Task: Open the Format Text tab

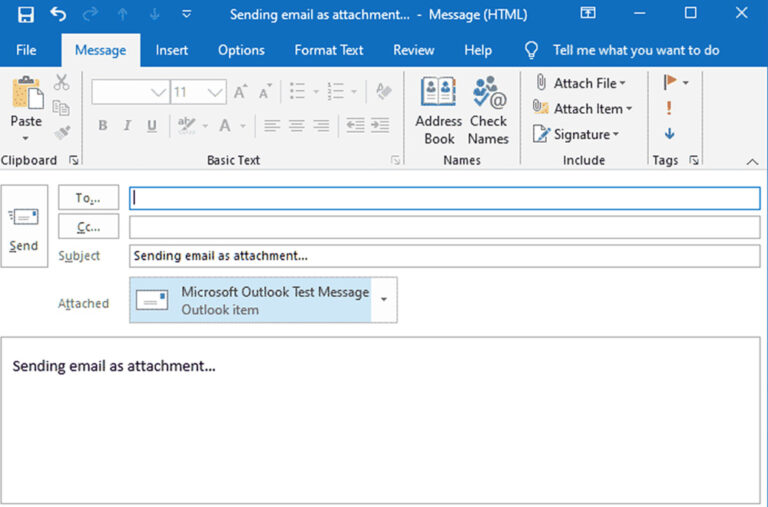Action: [x=330, y=50]
